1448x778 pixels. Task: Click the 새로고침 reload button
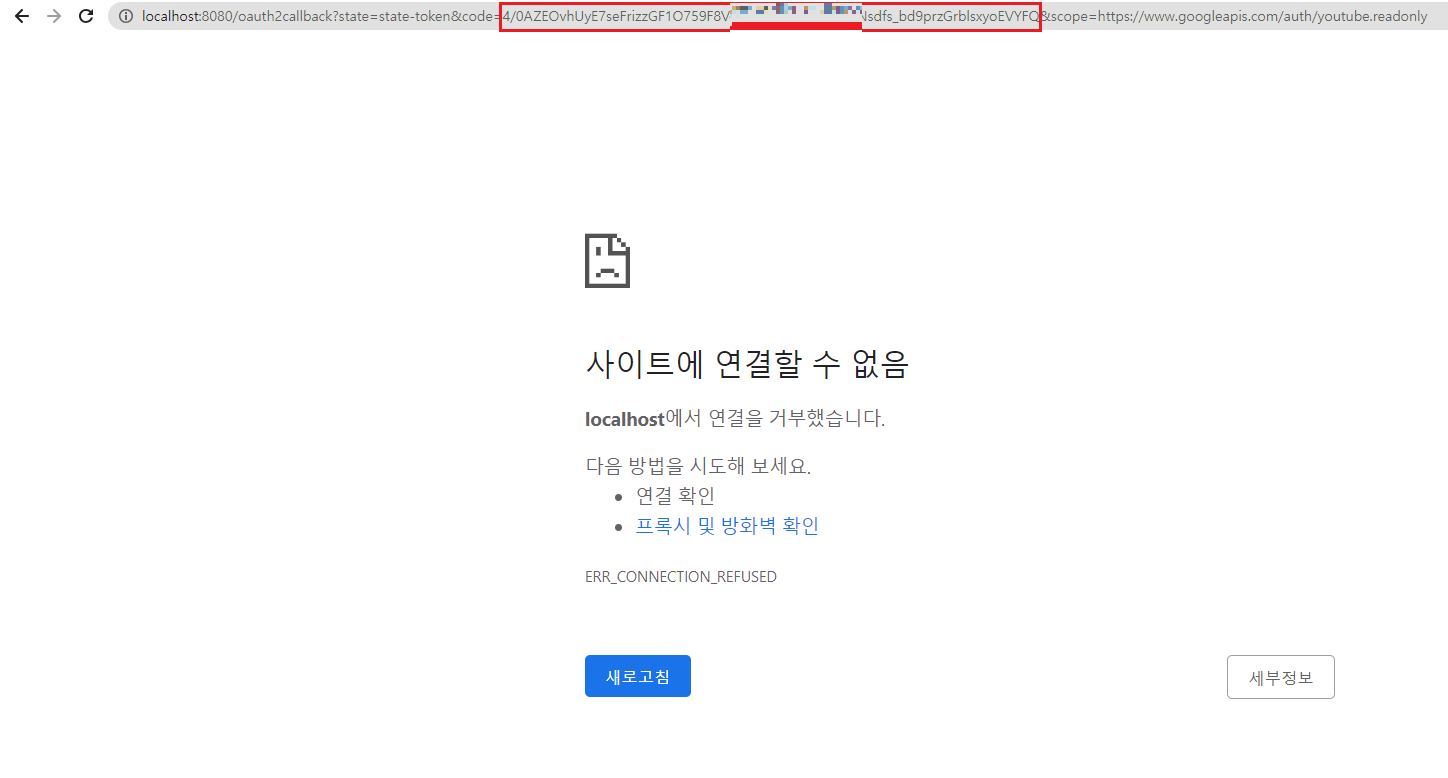pyautogui.click(x=638, y=676)
